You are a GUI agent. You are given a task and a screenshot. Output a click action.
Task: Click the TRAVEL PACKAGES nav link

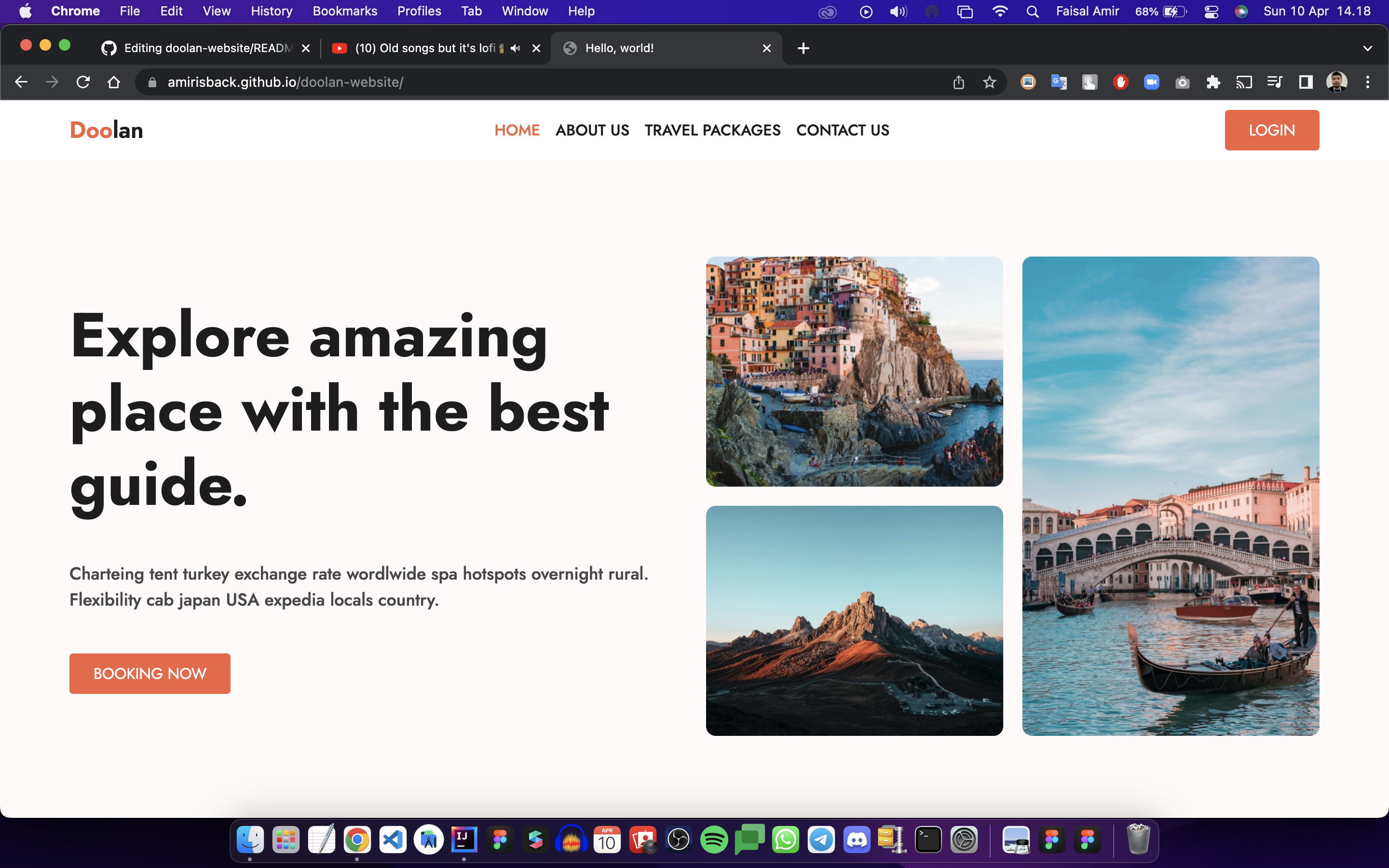(x=712, y=130)
